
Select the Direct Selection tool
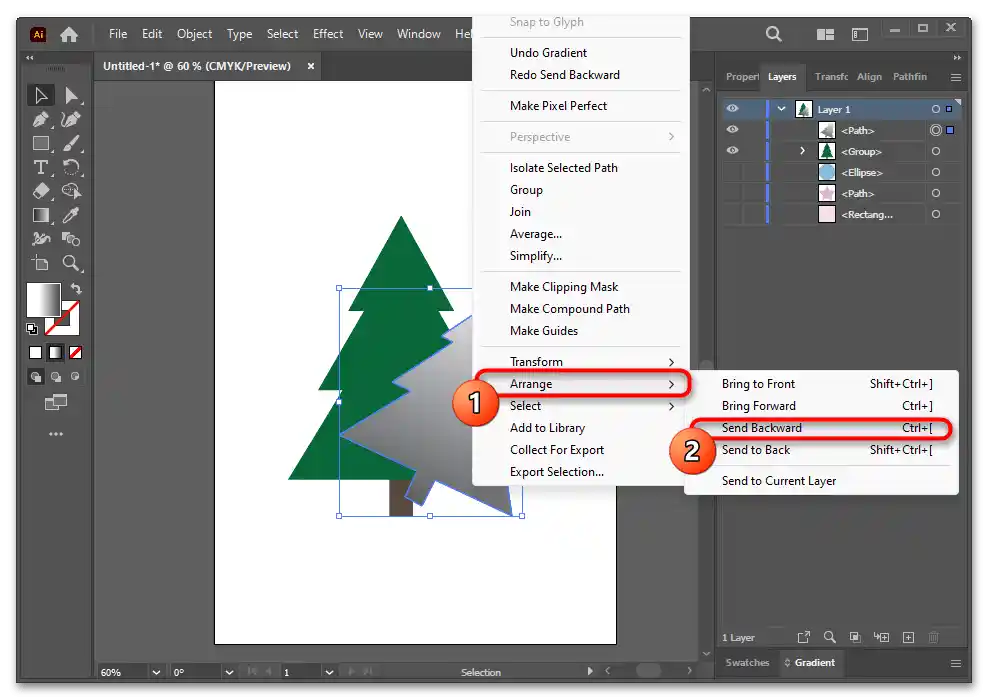pyautogui.click(x=71, y=95)
